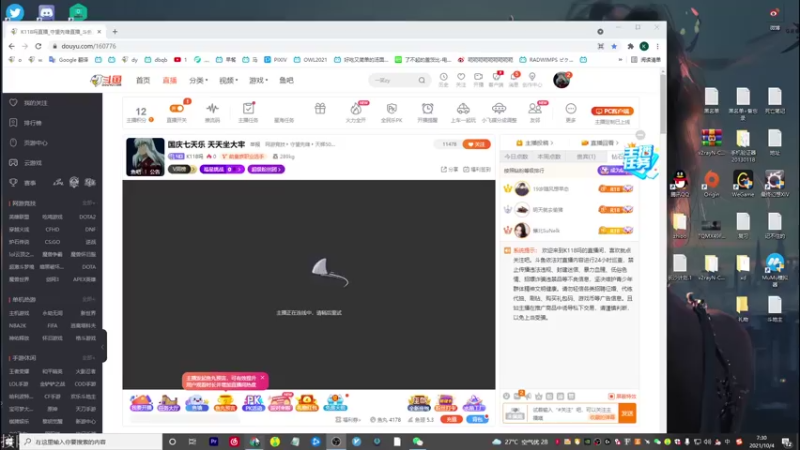Open the 创作中心 location-pin icon

[532, 77]
